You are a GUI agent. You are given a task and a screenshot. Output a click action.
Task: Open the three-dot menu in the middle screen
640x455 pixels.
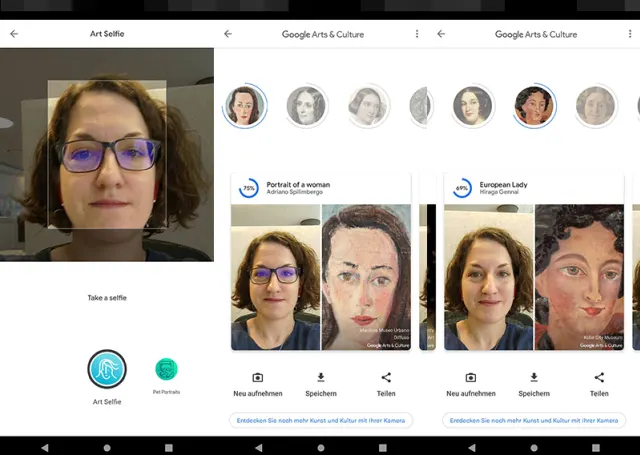pos(417,34)
